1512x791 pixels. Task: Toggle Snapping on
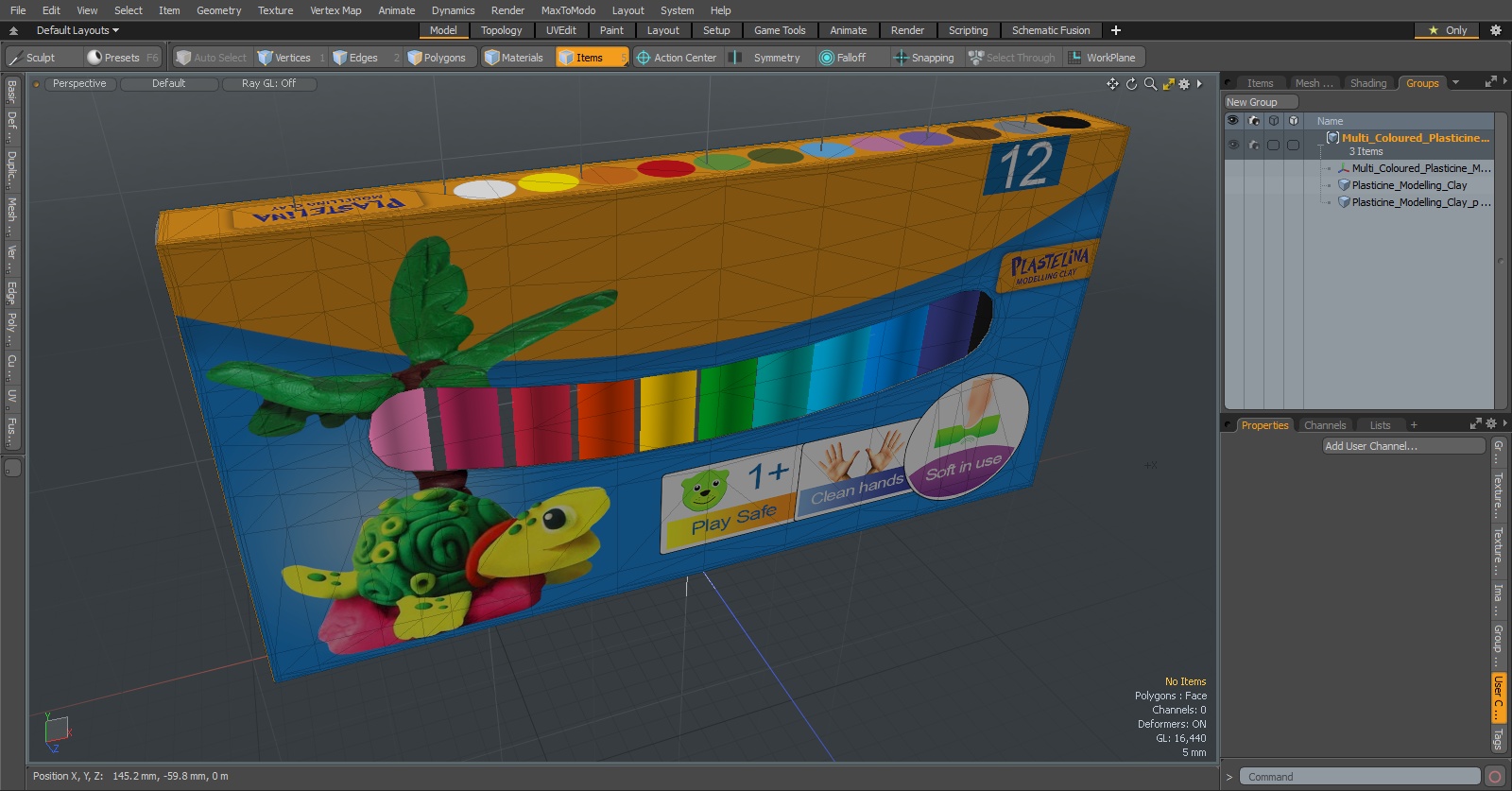pyautogui.click(x=924, y=58)
